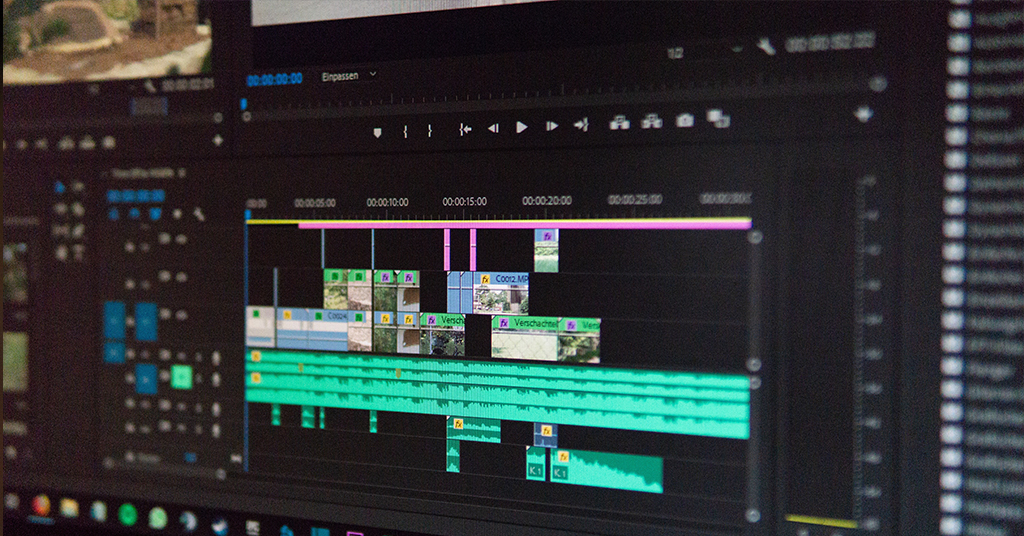The image size is (1024, 536).
Task: Click the blue 00:00:00:00 Program timecode
Action: (274, 80)
